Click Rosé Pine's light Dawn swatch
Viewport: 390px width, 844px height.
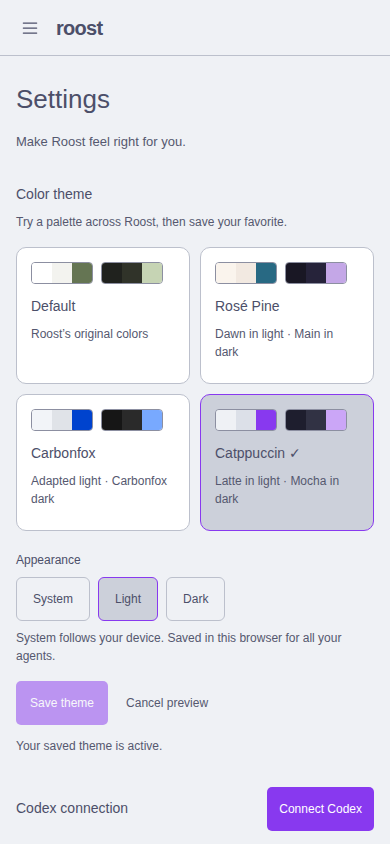coord(246,273)
